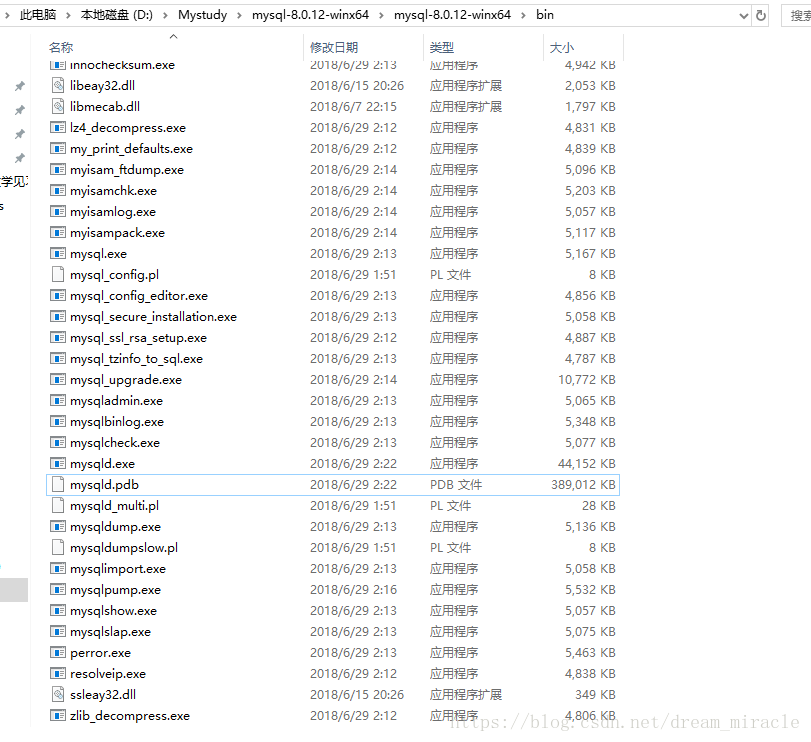
Task: Select mysql_ssl_rsa_setup.exe icon
Action: (58, 338)
